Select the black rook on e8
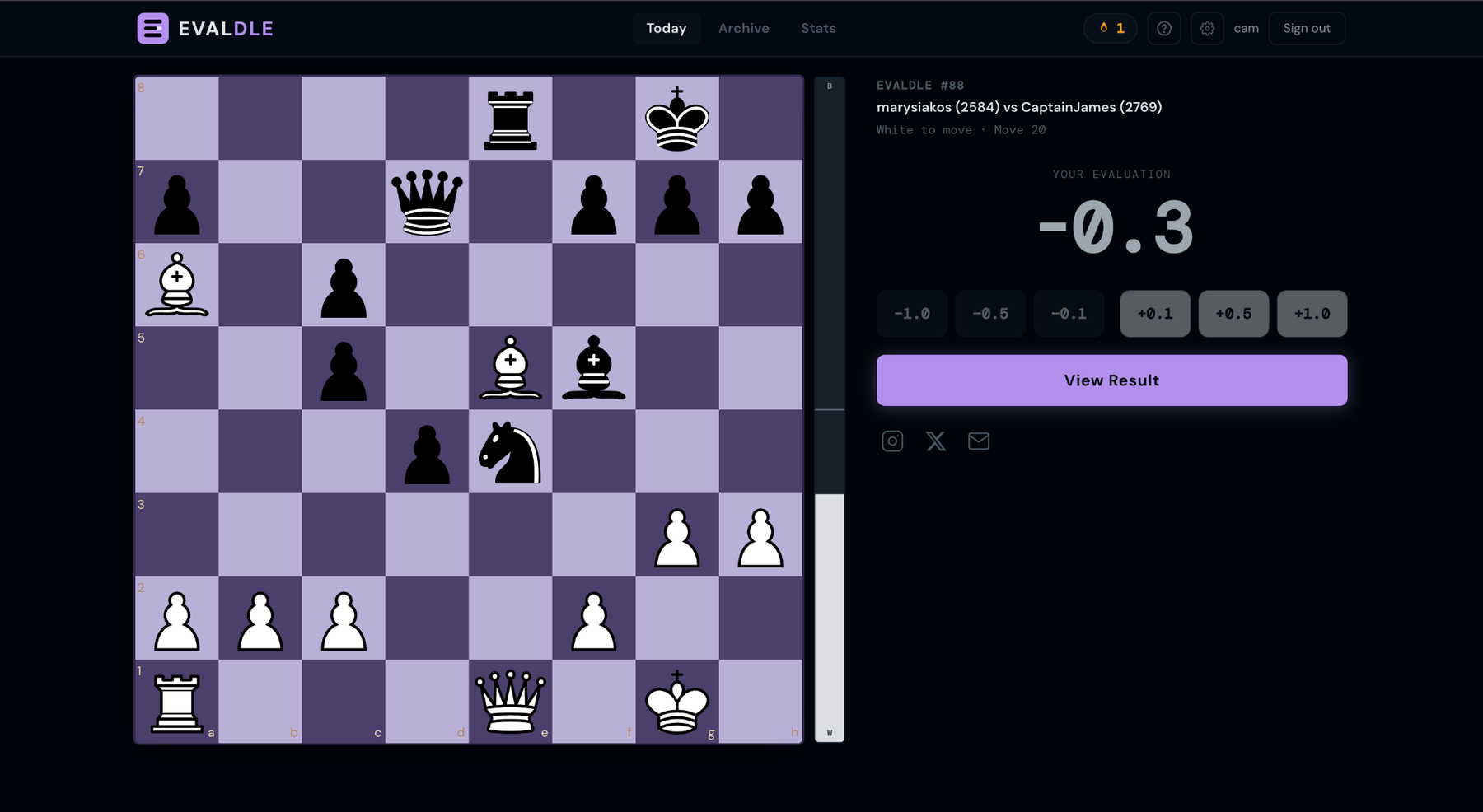 tap(511, 119)
